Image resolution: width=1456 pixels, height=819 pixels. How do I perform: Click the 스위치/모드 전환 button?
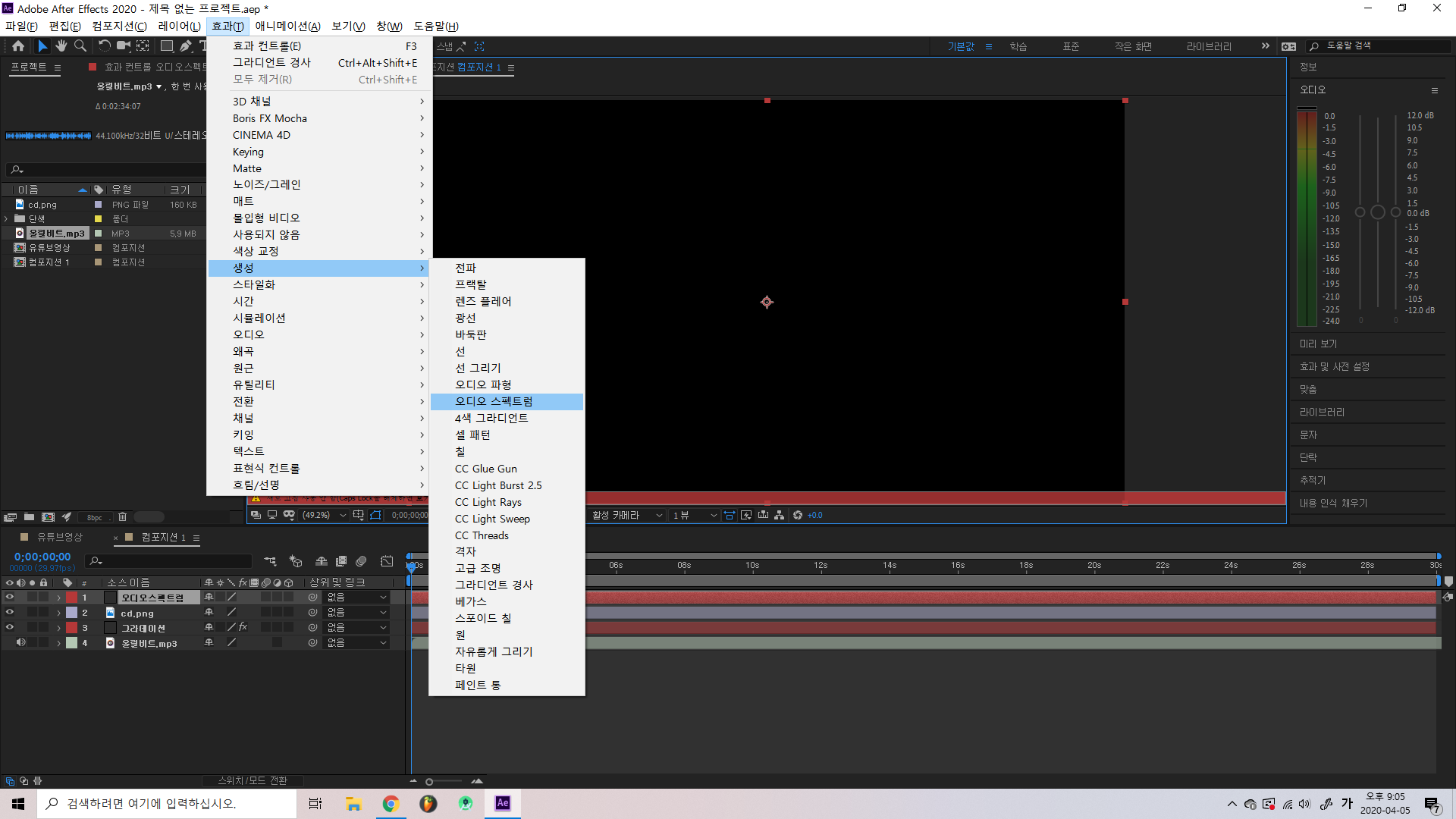(x=253, y=781)
